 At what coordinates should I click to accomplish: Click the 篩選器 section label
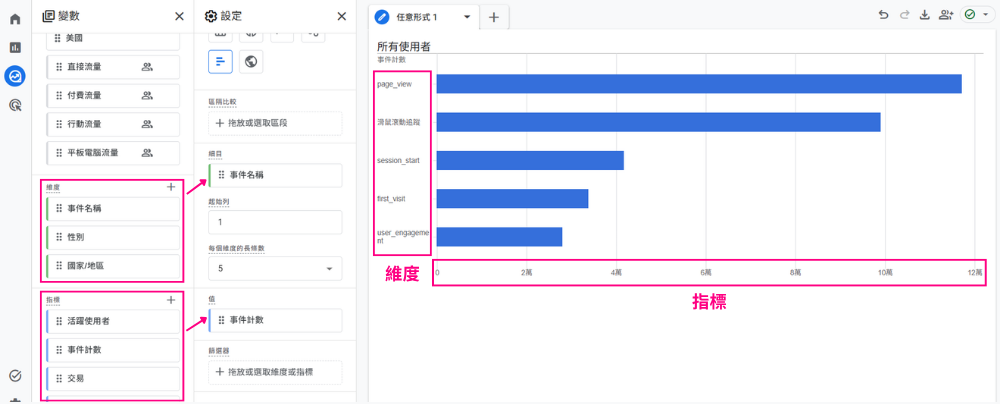[219, 351]
